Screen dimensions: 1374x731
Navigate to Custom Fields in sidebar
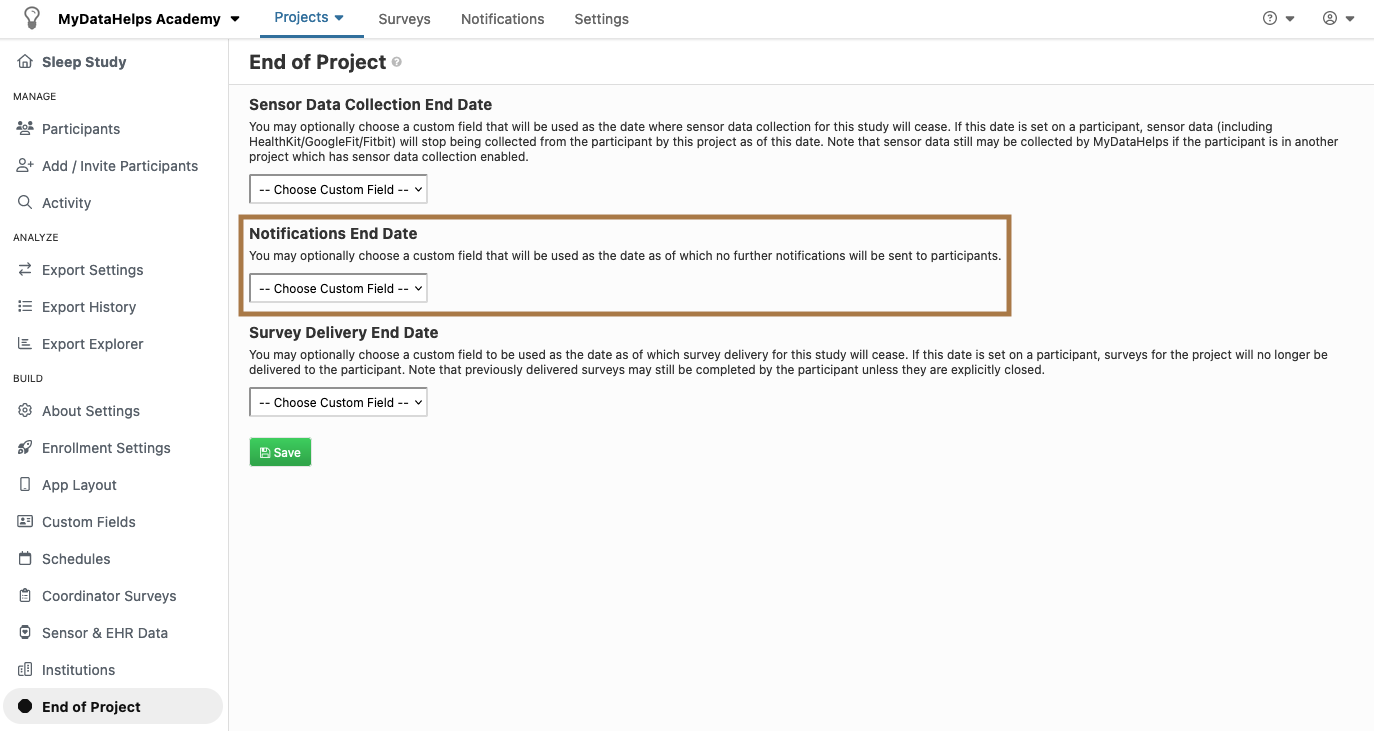tap(88, 522)
